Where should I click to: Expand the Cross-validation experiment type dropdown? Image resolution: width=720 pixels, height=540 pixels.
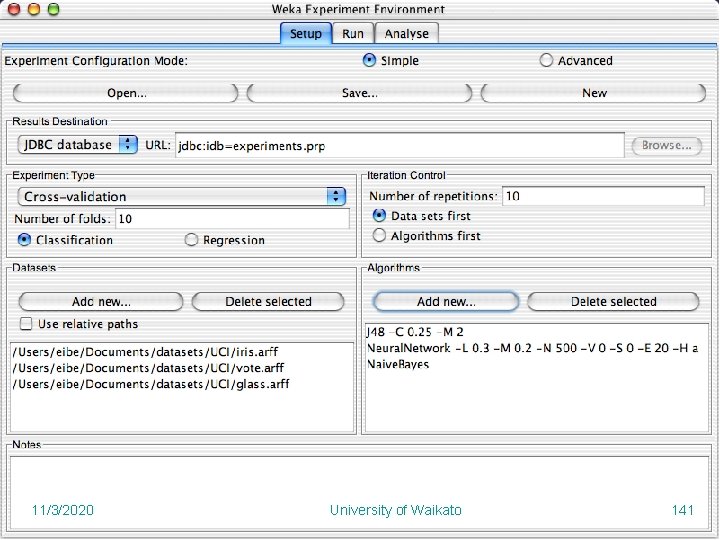pos(182,197)
